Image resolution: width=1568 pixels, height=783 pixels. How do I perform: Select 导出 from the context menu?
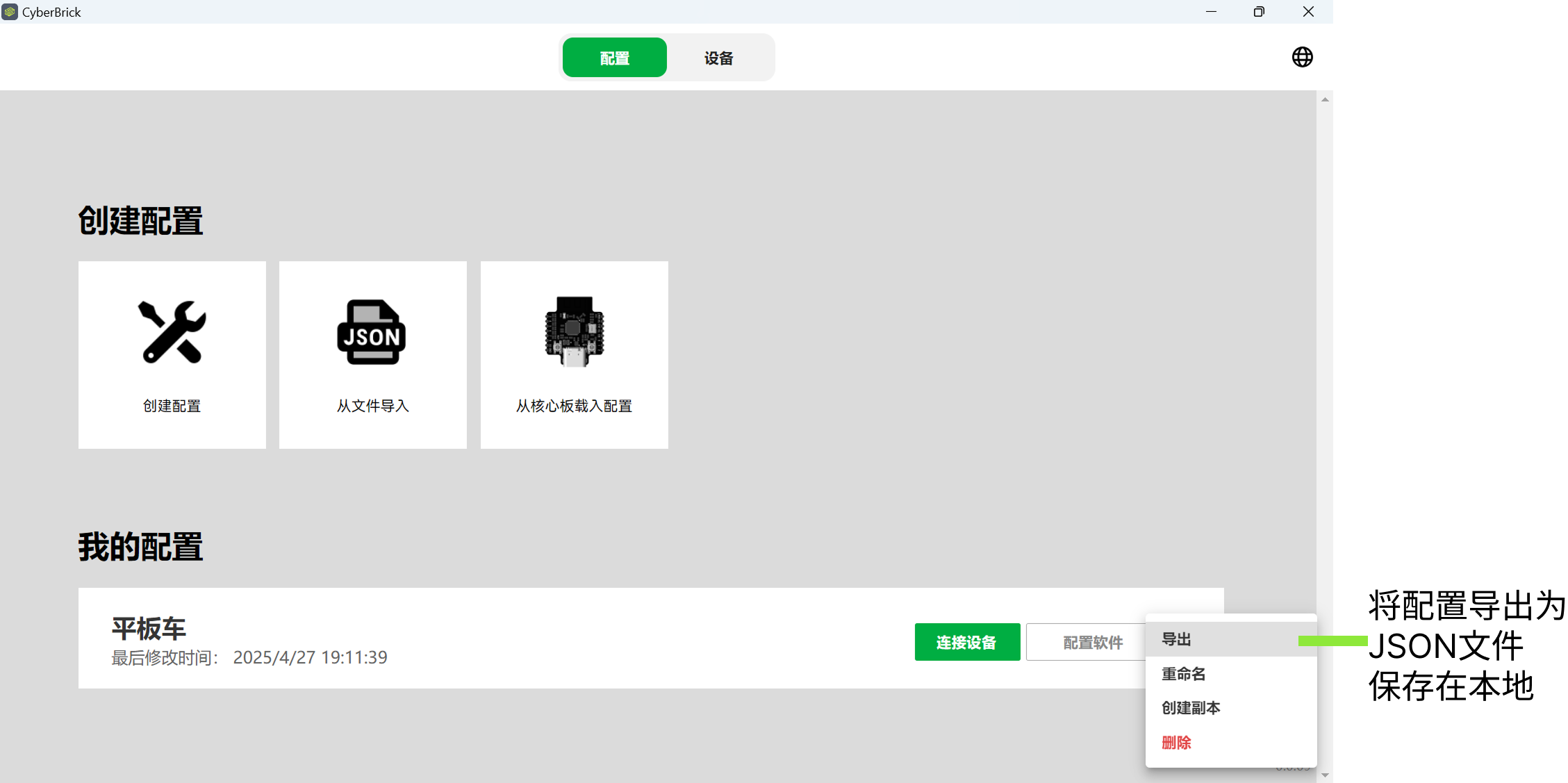(x=1230, y=639)
